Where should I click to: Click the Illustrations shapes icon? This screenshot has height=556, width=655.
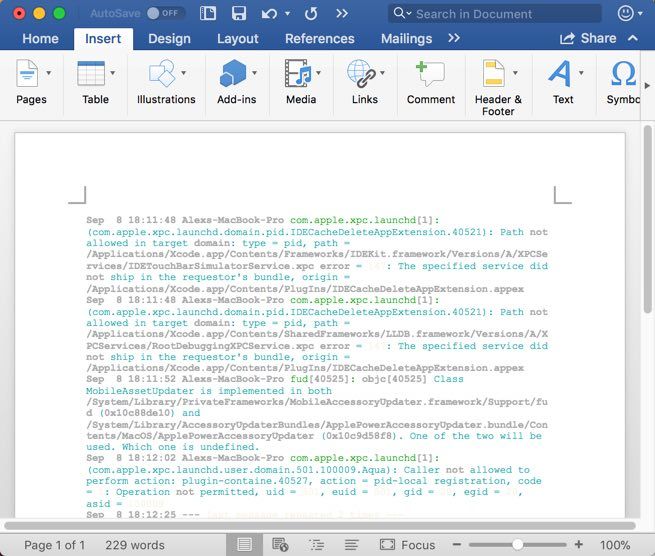pyautogui.click(x=162, y=73)
